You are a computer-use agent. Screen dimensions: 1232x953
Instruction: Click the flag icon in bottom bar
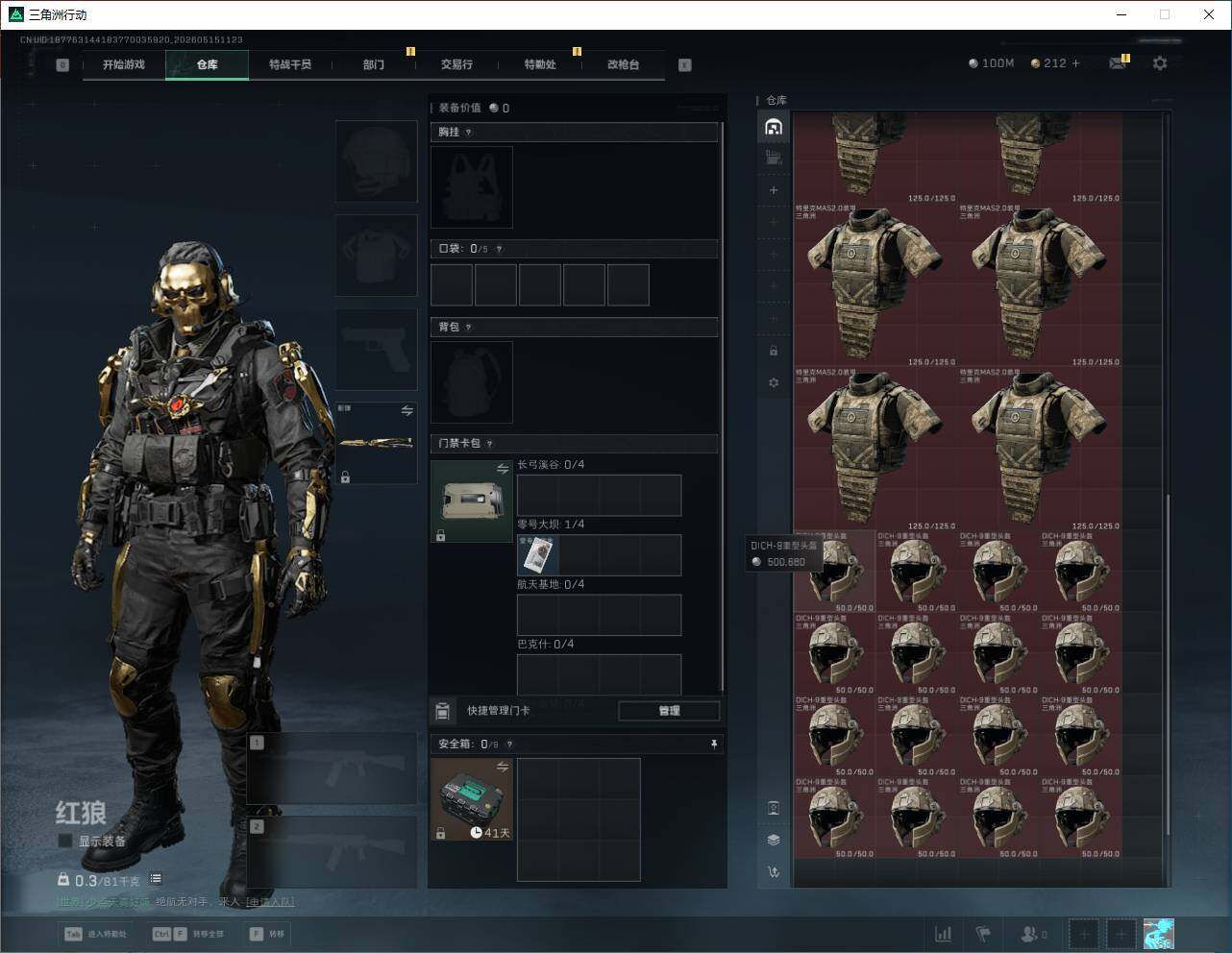pyautogui.click(x=983, y=934)
